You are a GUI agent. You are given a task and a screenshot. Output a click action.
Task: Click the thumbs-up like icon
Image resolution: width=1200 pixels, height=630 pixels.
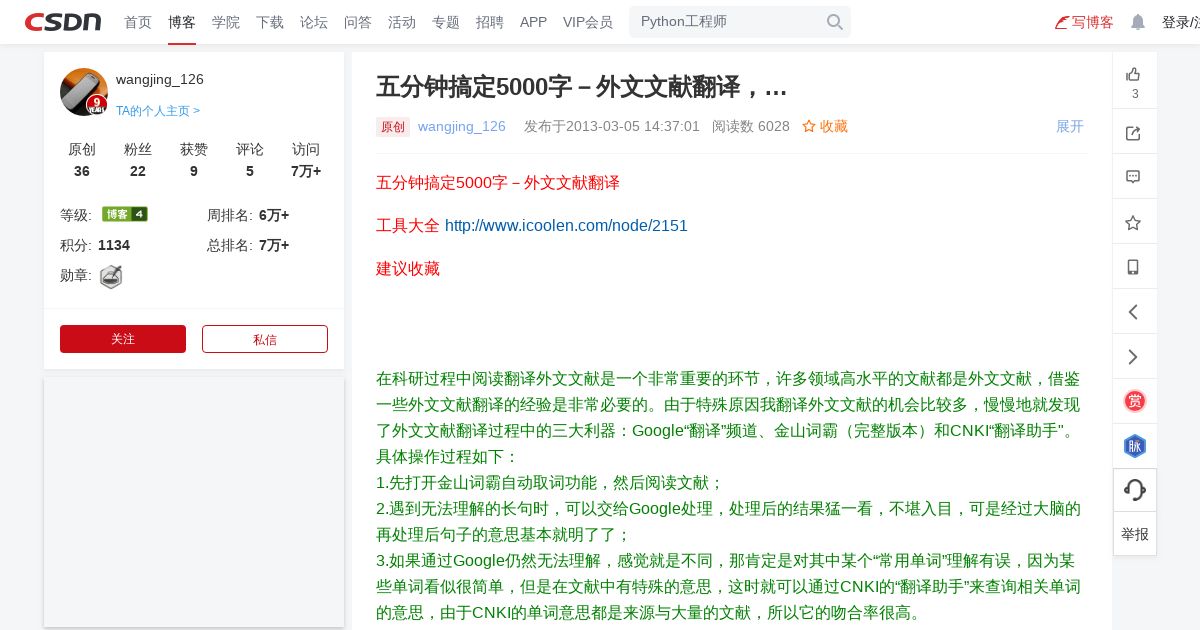(1133, 74)
